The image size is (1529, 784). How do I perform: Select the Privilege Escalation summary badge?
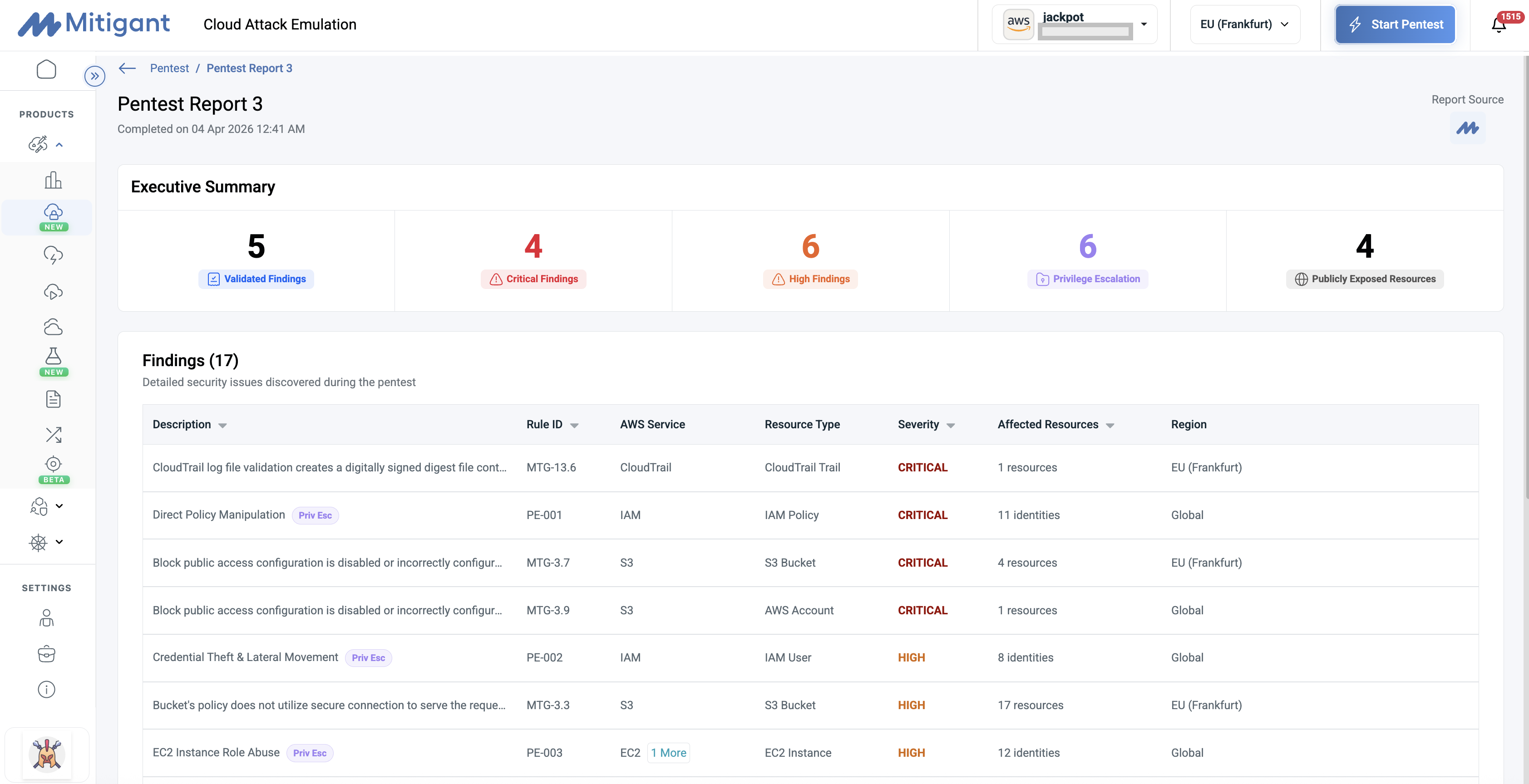[x=1087, y=279]
